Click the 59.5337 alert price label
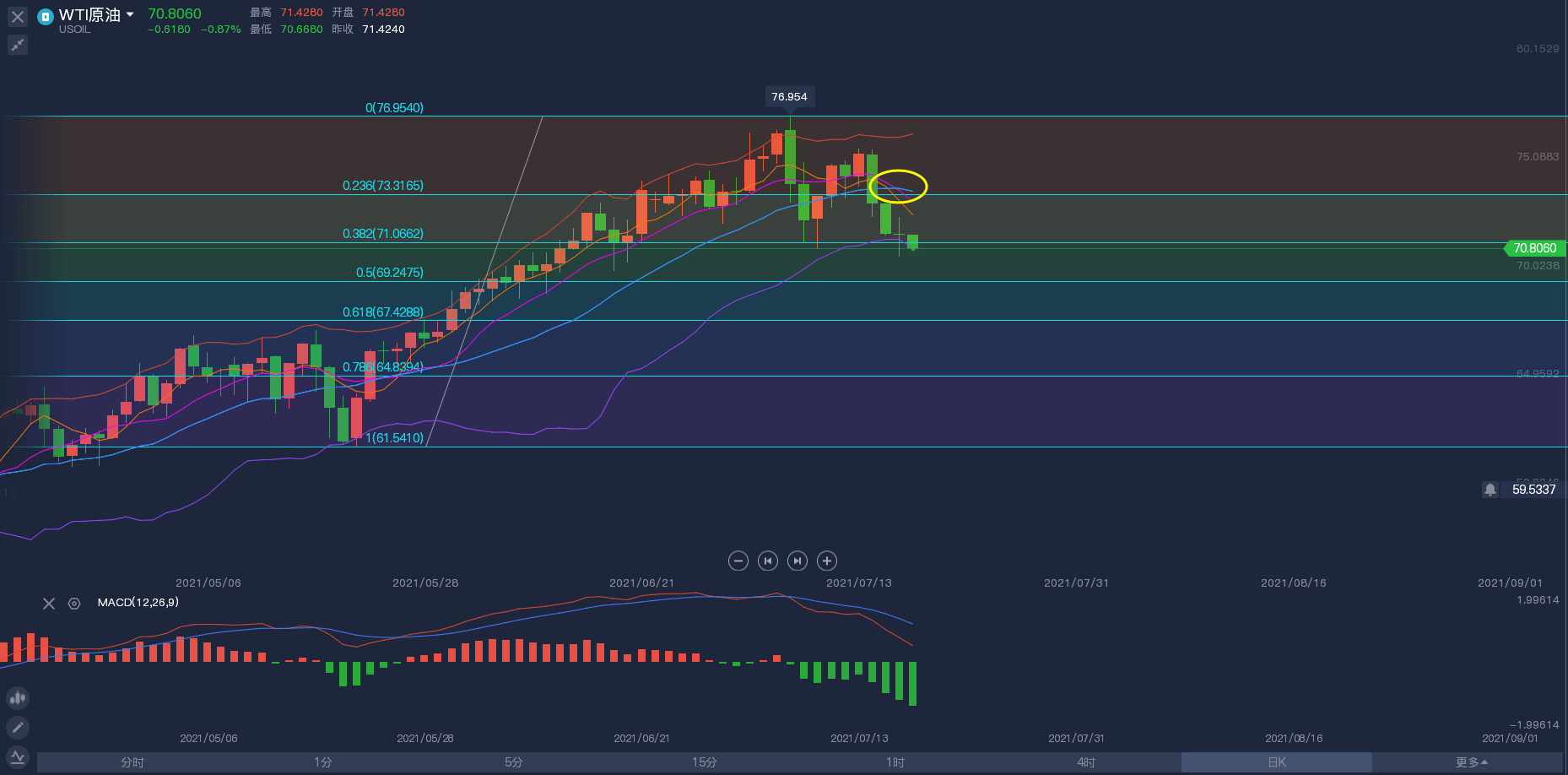This screenshot has width=1568, height=775. [1533, 490]
